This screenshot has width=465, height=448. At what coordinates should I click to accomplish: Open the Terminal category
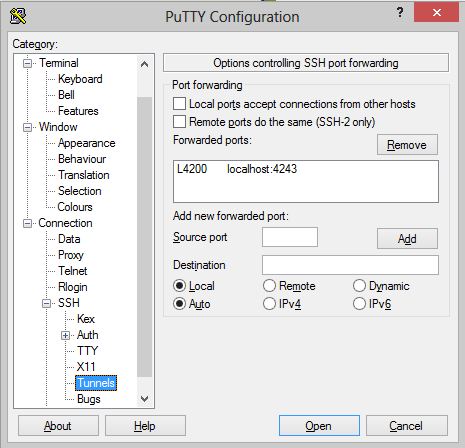pyautogui.click(x=59, y=63)
